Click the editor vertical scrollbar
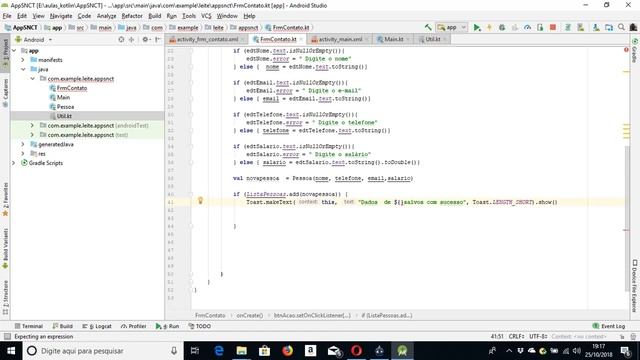Viewport: 640px width, 360px height. (x=627, y=218)
